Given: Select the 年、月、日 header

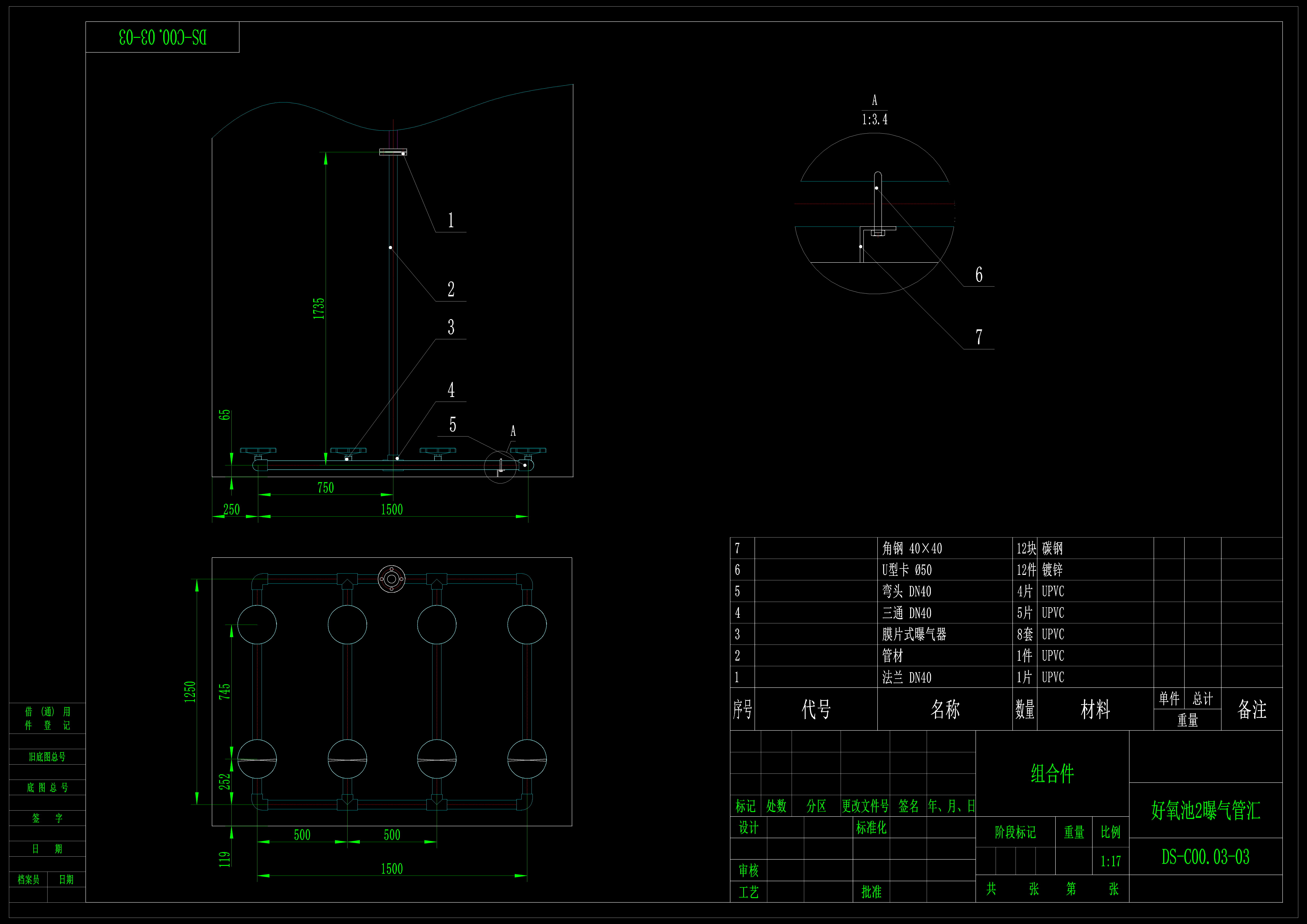Looking at the screenshot, I should (x=951, y=806).
